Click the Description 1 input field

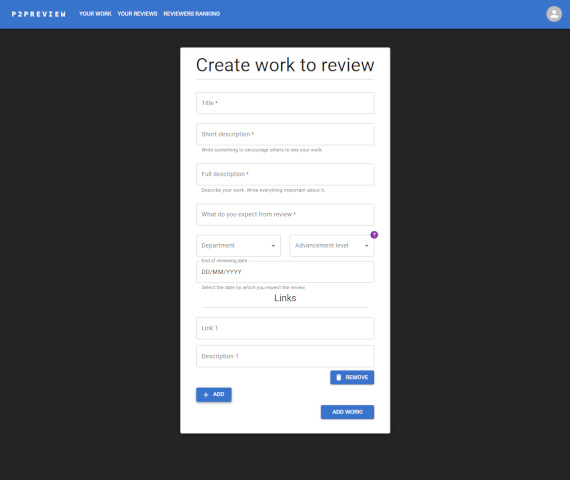click(x=285, y=356)
